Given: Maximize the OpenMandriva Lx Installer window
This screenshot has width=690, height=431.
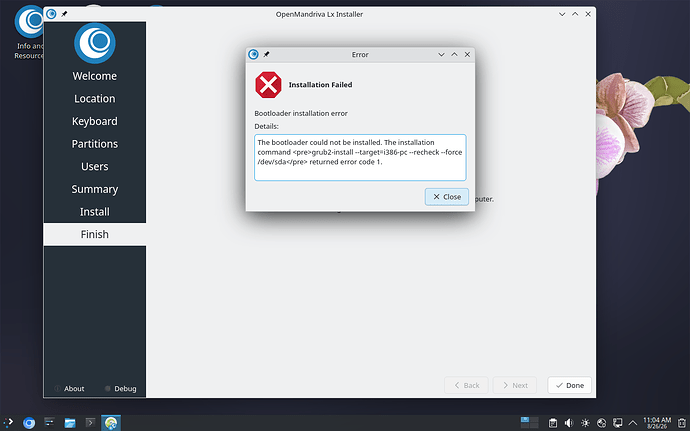Looking at the screenshot, I should tap(575, 14).
